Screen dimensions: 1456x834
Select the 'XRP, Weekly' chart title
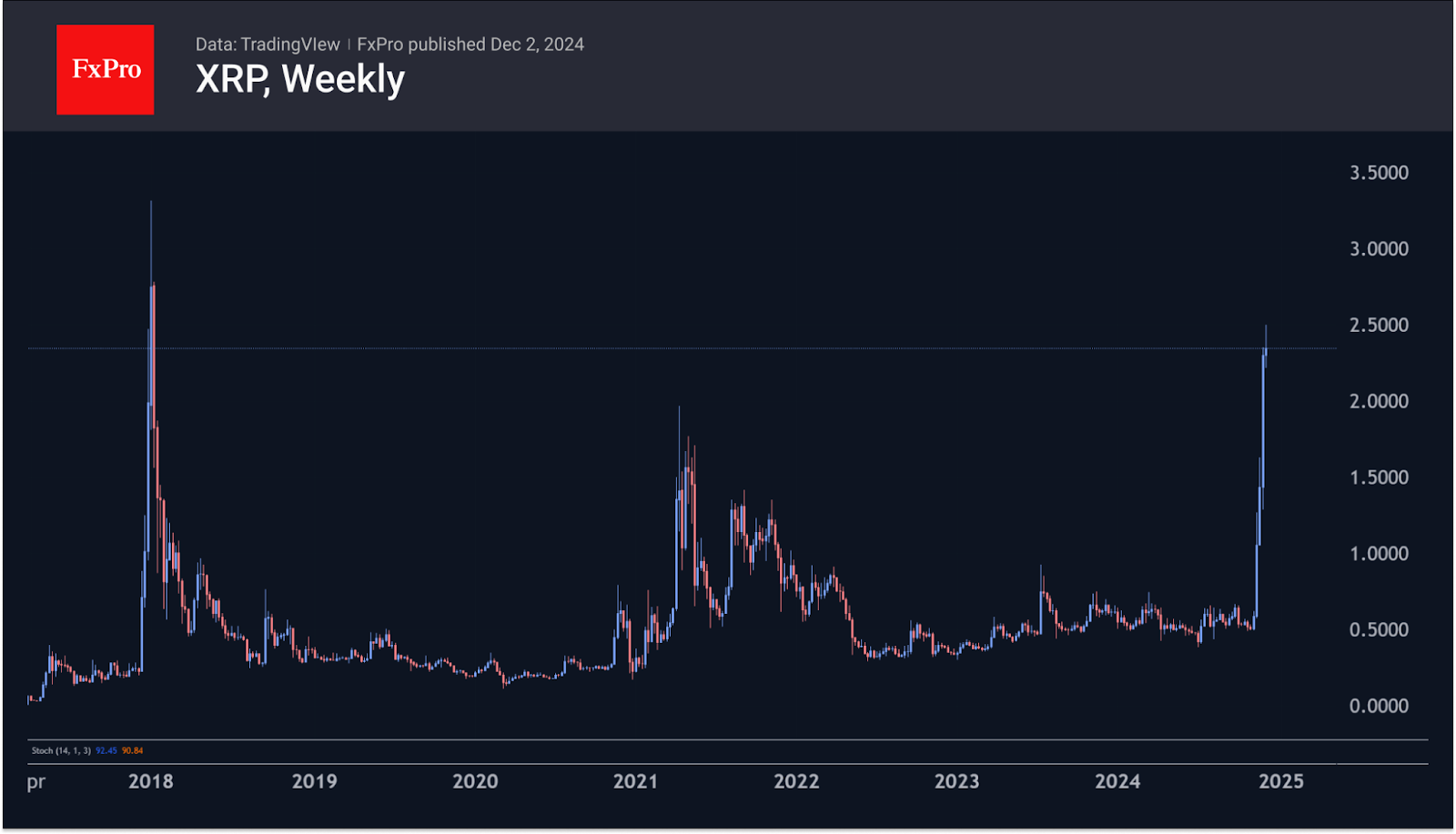tap(300, 80)
